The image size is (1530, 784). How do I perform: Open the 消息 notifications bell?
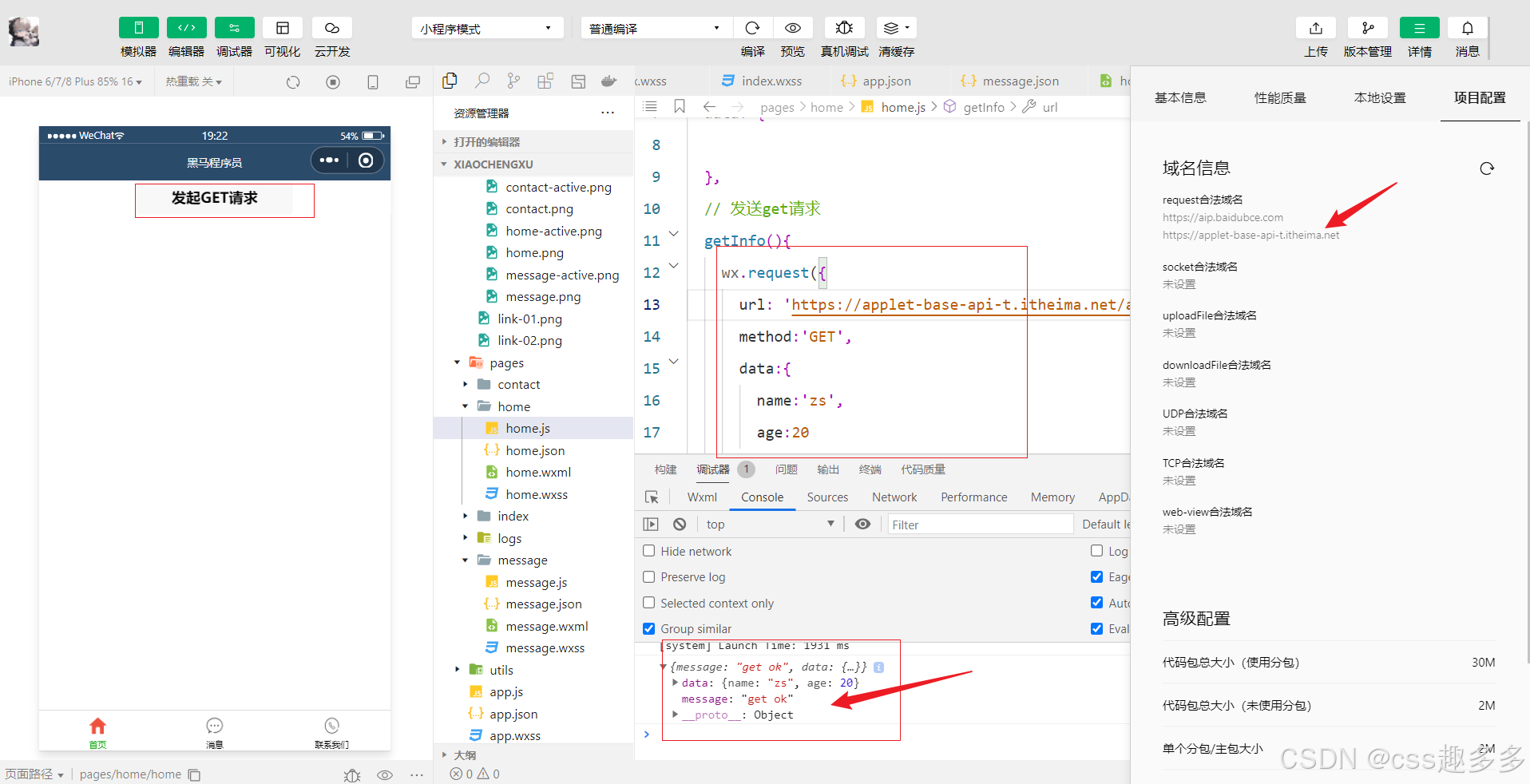(1468, 28)
